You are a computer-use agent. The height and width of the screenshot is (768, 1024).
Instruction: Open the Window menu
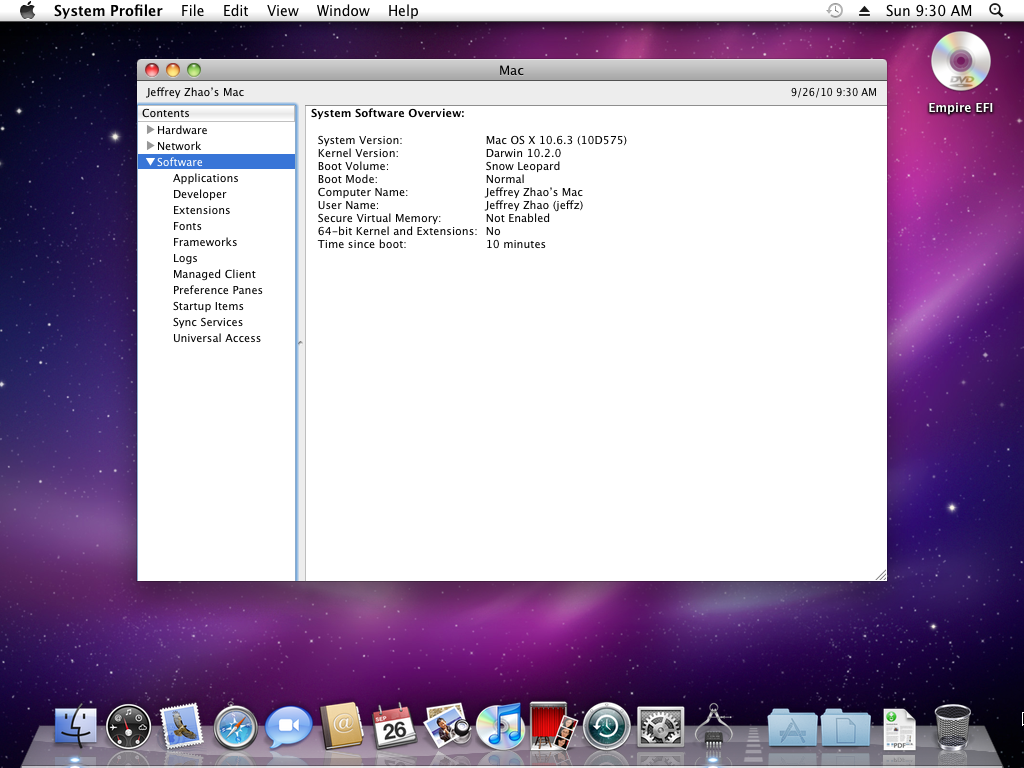(343, 10)
